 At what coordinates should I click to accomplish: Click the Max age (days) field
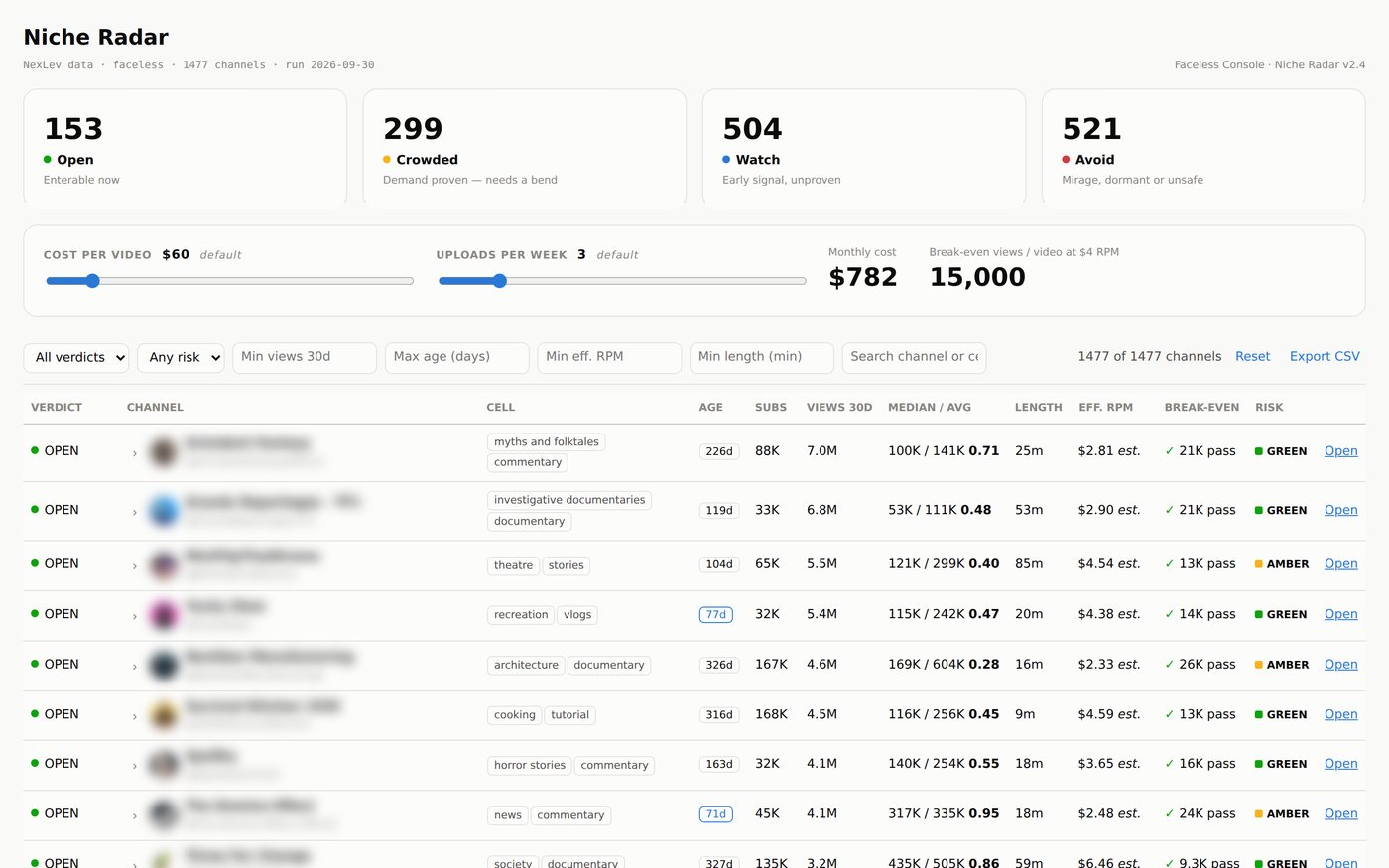(x=457, y=357)
